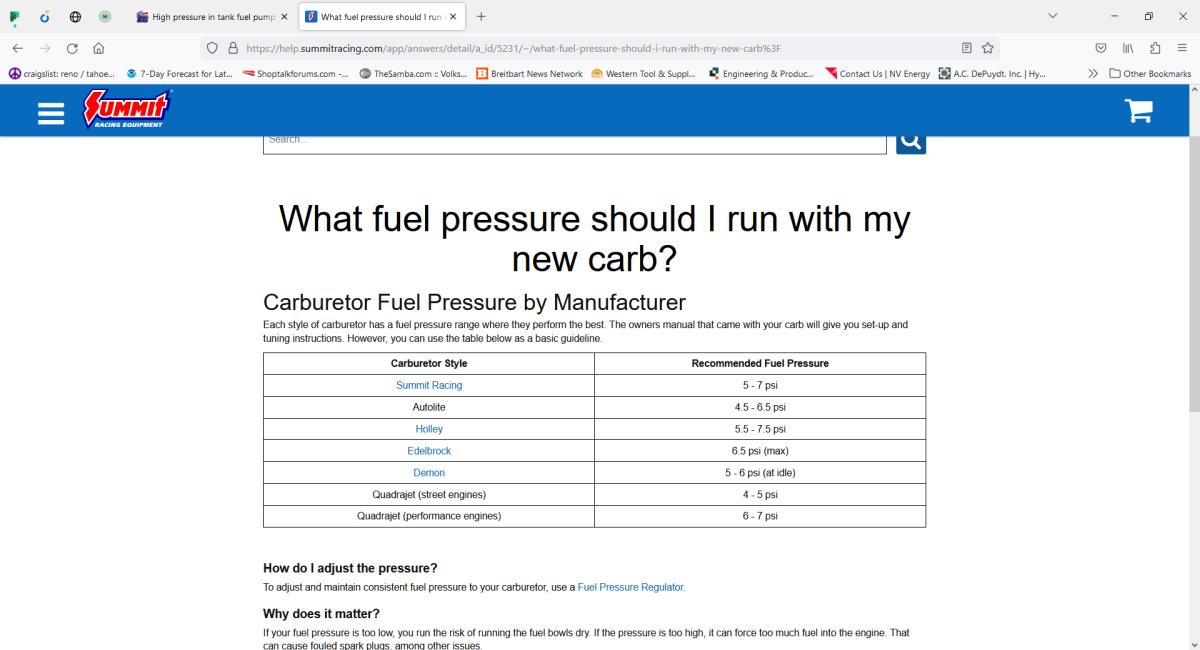Select the 6.5 psi (max) value
Screen dimensions: 1200x650
[760, 451]
